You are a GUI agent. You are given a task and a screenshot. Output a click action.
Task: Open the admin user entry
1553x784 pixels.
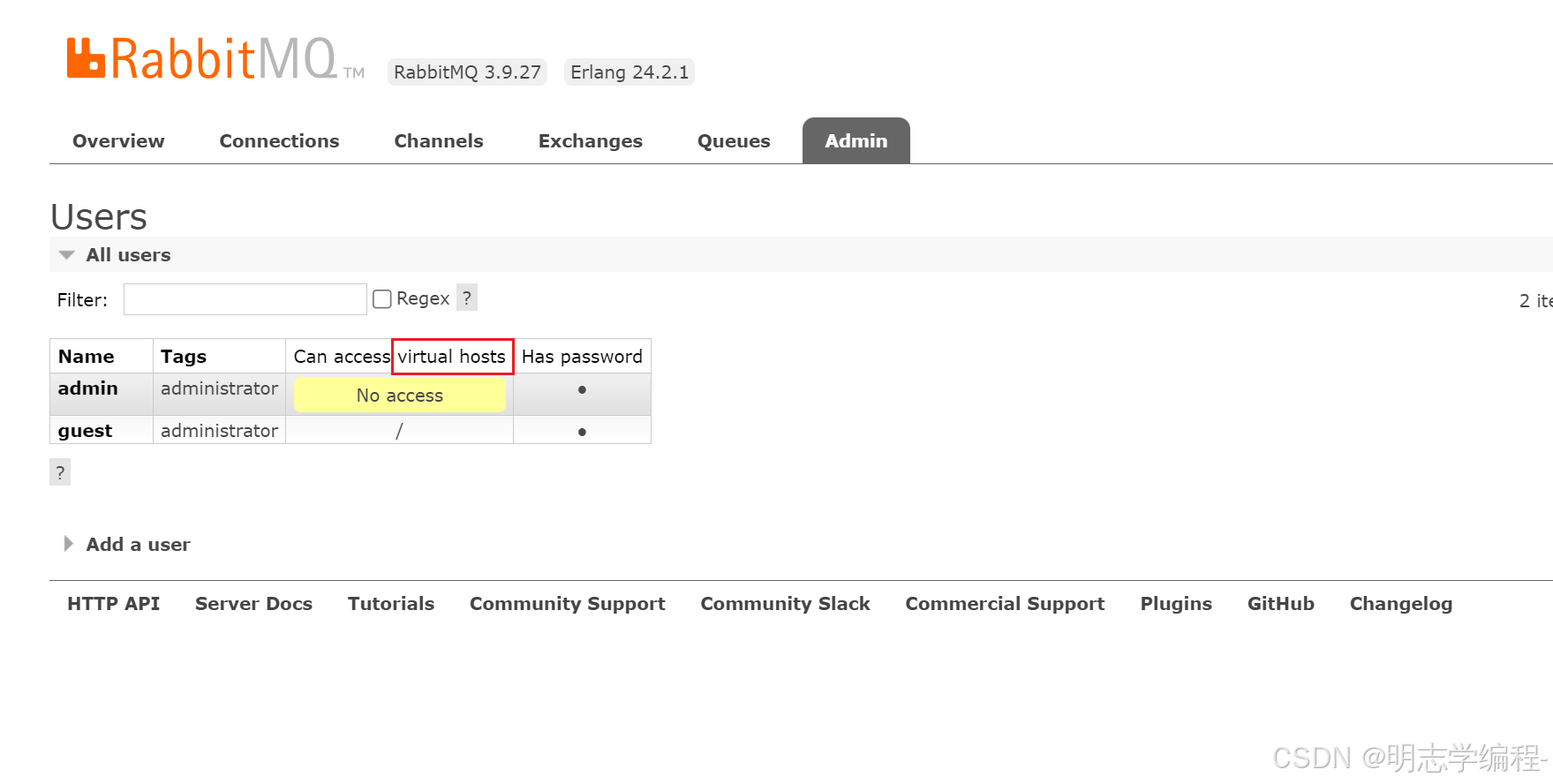pos(88,388)
